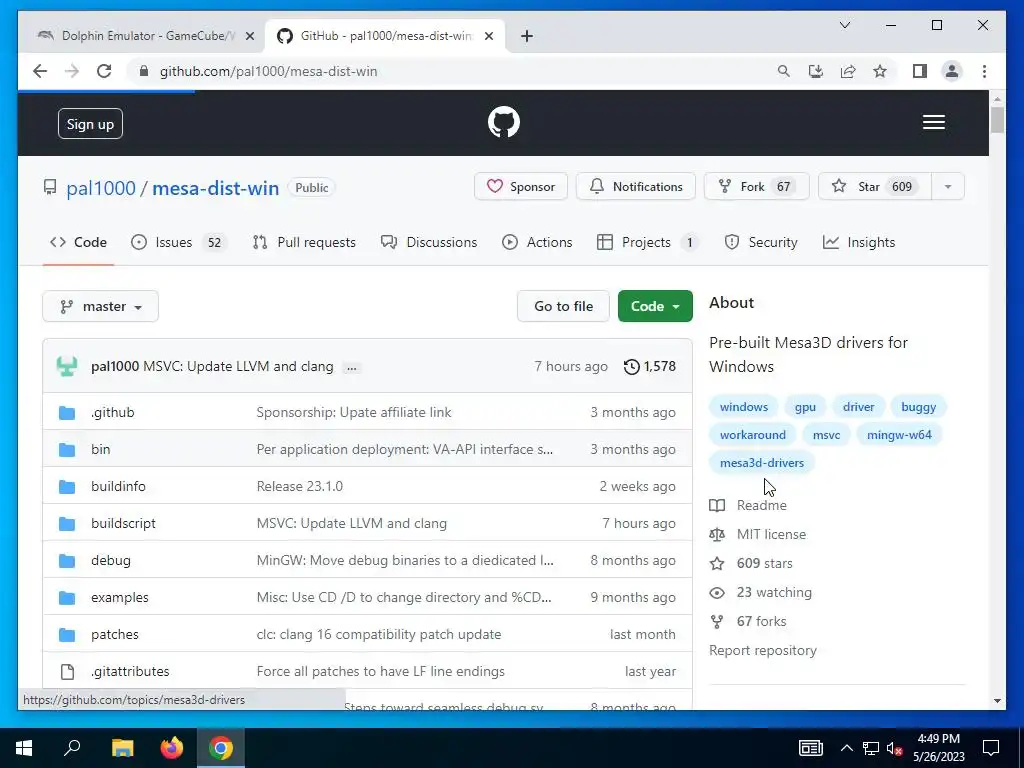Click the zoom magnifier icon in address bar
Screen dimensions: 1024x768
pyautogui.click(x=783, y=71)
